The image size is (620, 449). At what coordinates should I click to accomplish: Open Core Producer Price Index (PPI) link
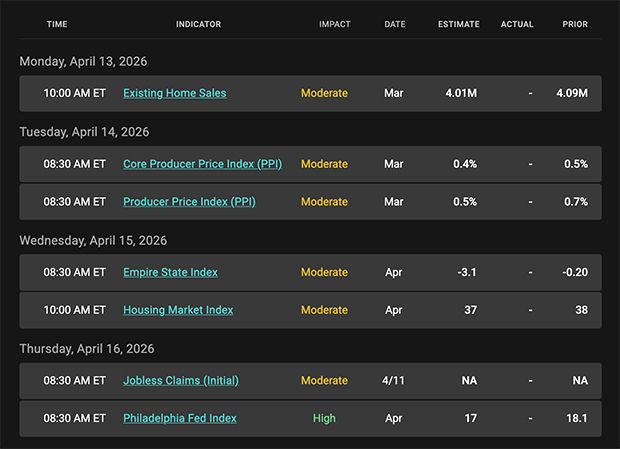point(202,164)
